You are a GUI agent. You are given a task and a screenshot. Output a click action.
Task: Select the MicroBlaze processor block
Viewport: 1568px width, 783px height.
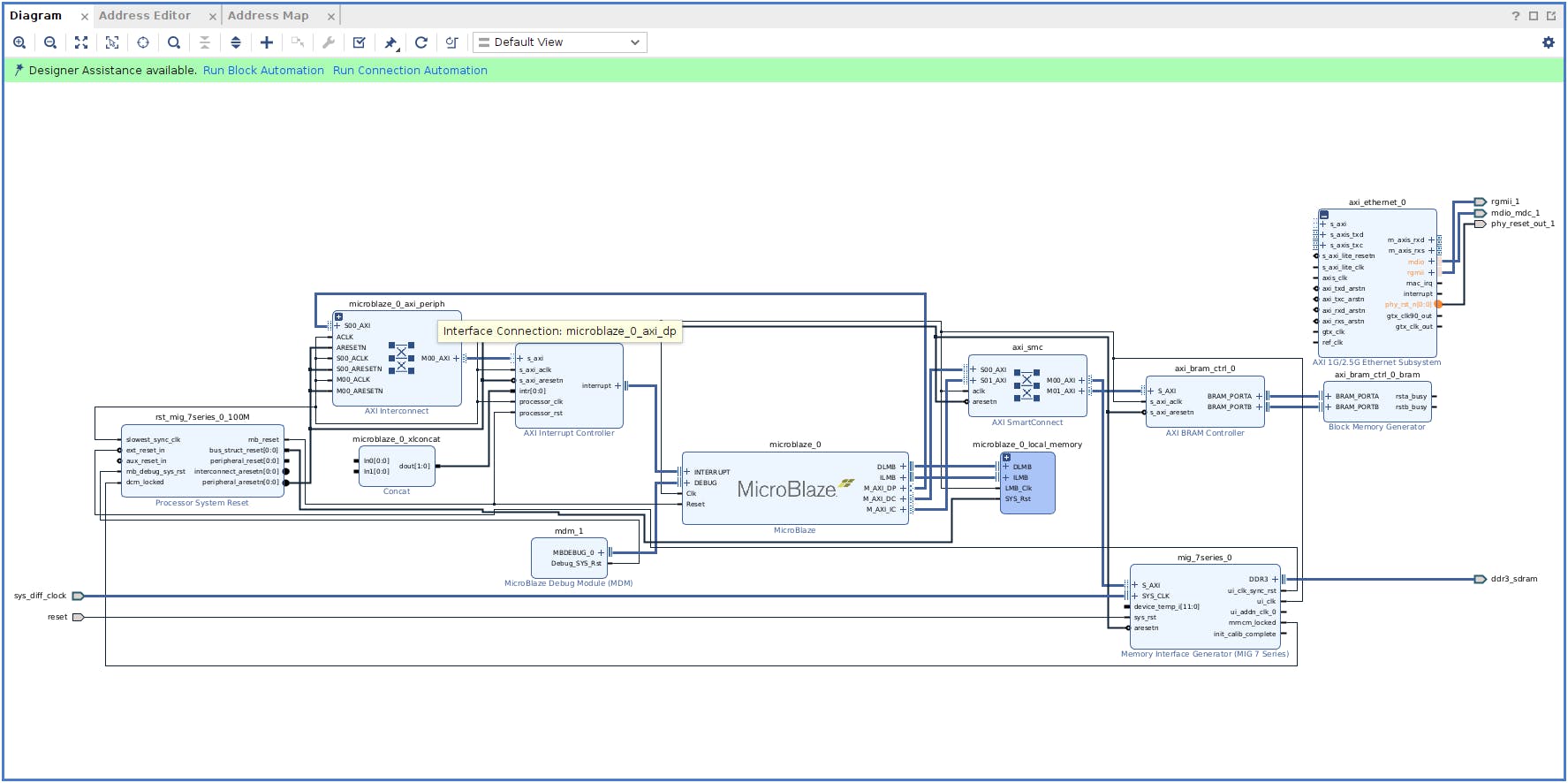point(795,489)
